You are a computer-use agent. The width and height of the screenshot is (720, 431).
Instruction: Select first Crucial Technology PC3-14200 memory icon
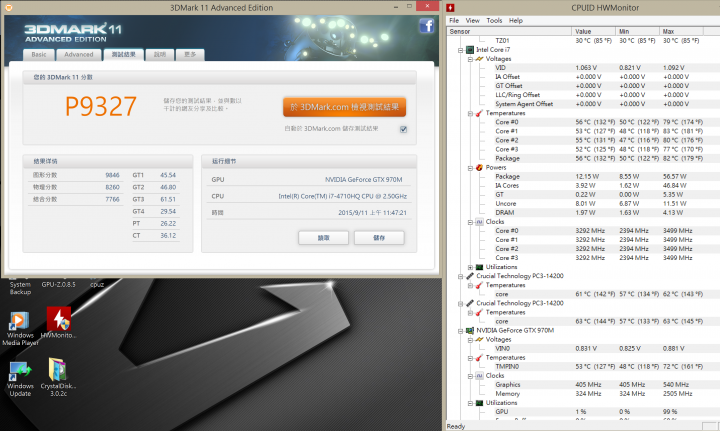pos(470,276)
